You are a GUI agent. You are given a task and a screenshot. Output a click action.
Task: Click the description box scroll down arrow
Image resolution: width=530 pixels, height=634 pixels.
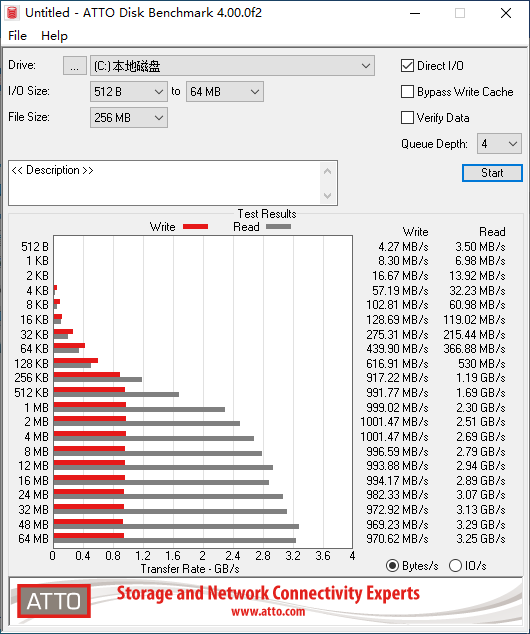[327, 196]
